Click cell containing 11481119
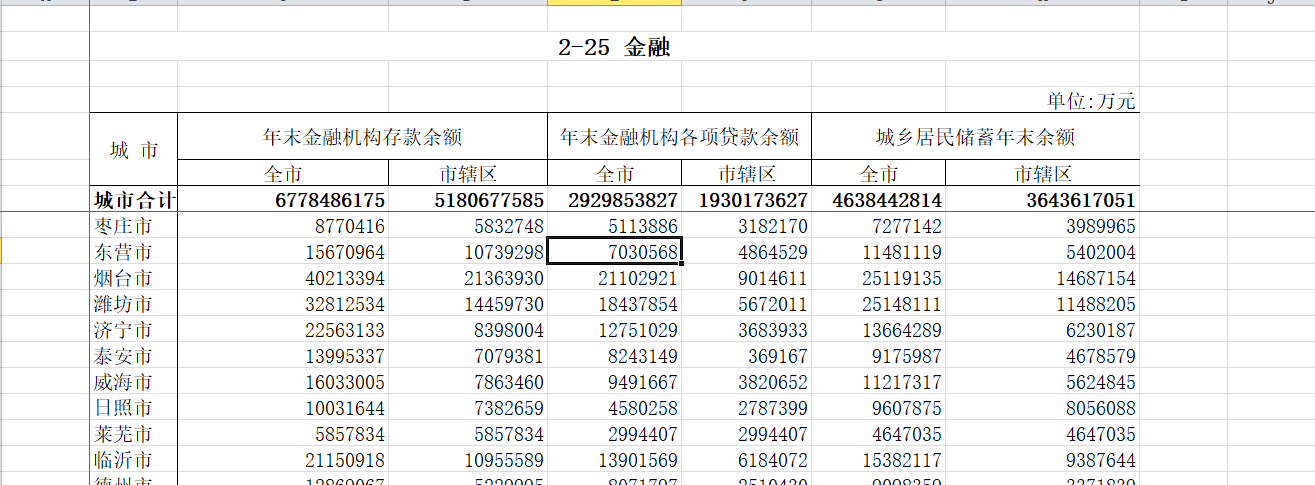The image size is (1315, 485). click(879, 252)
